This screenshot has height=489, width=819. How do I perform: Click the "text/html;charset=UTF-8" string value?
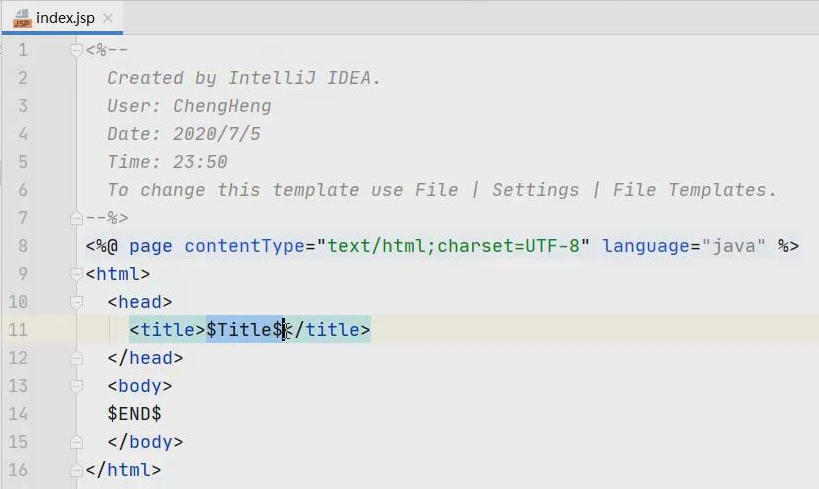[453, 245]
